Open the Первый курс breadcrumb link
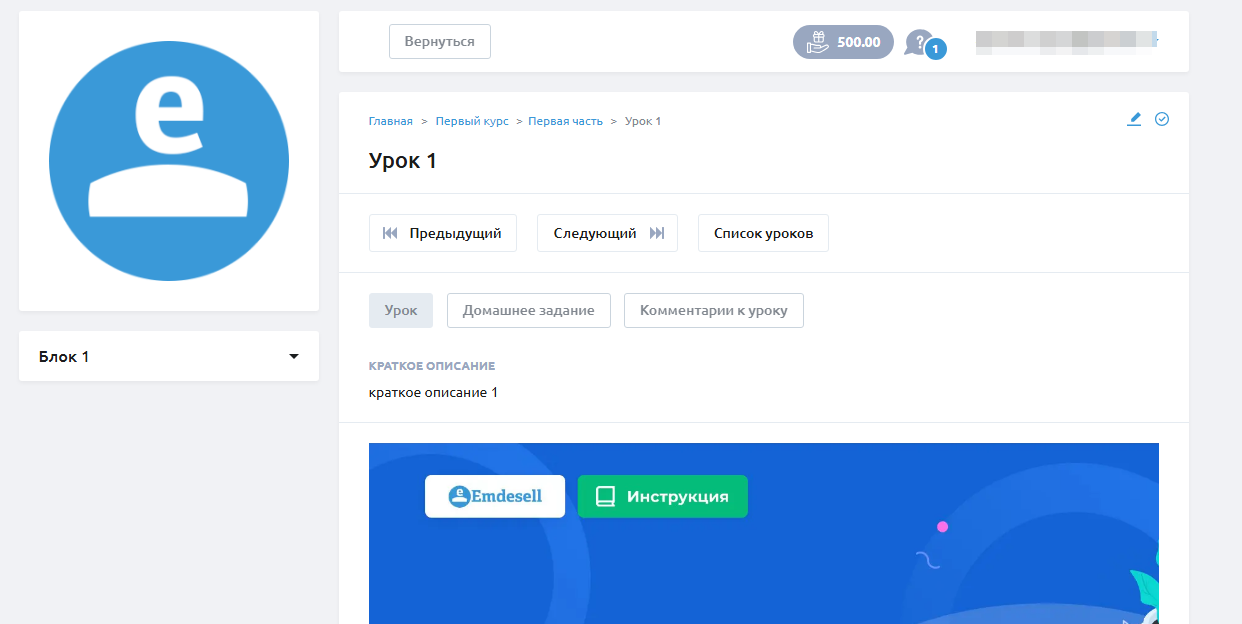This screenshot has height=624, width=1242. tap(472, 121)
